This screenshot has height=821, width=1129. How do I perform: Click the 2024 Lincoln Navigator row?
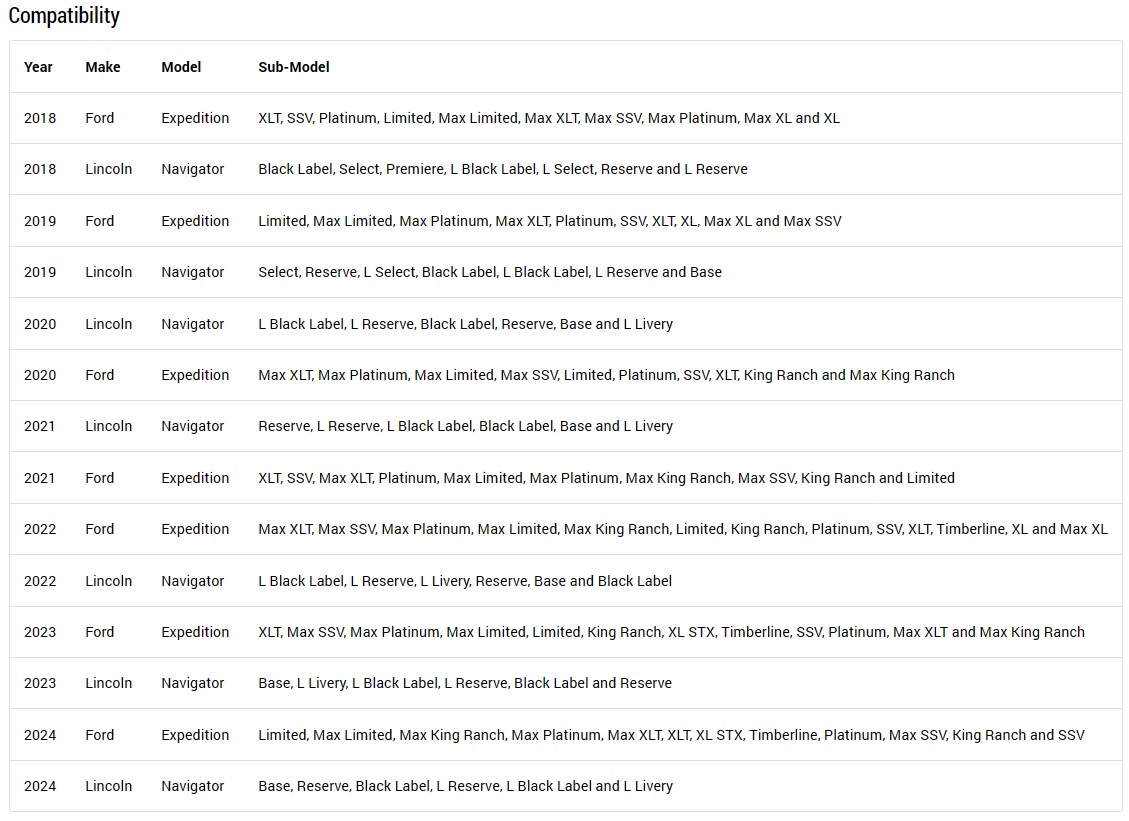coord(565,786)
